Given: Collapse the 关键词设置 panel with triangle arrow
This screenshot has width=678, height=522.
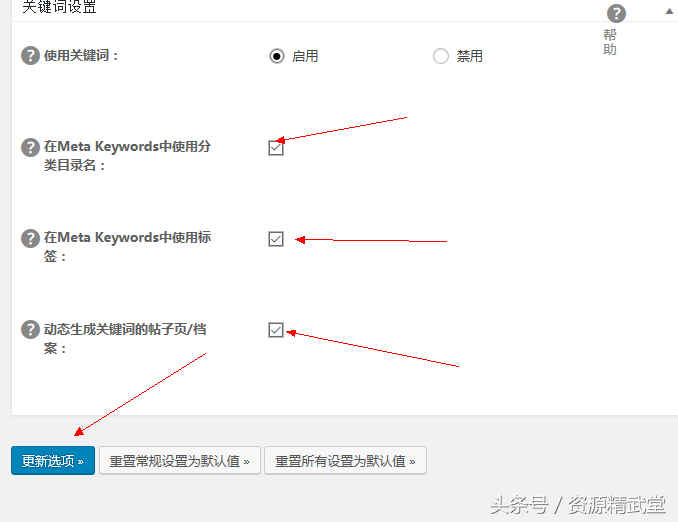Looking at the screenshot, I should 669,11.
